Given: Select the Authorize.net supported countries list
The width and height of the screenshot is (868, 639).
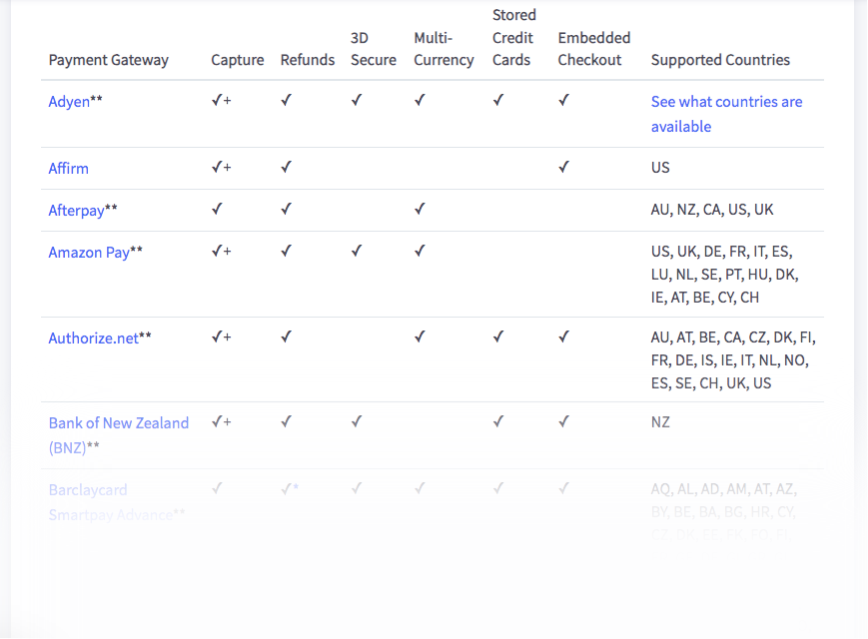Looking at the screenshot, I should tap(733, 360).
